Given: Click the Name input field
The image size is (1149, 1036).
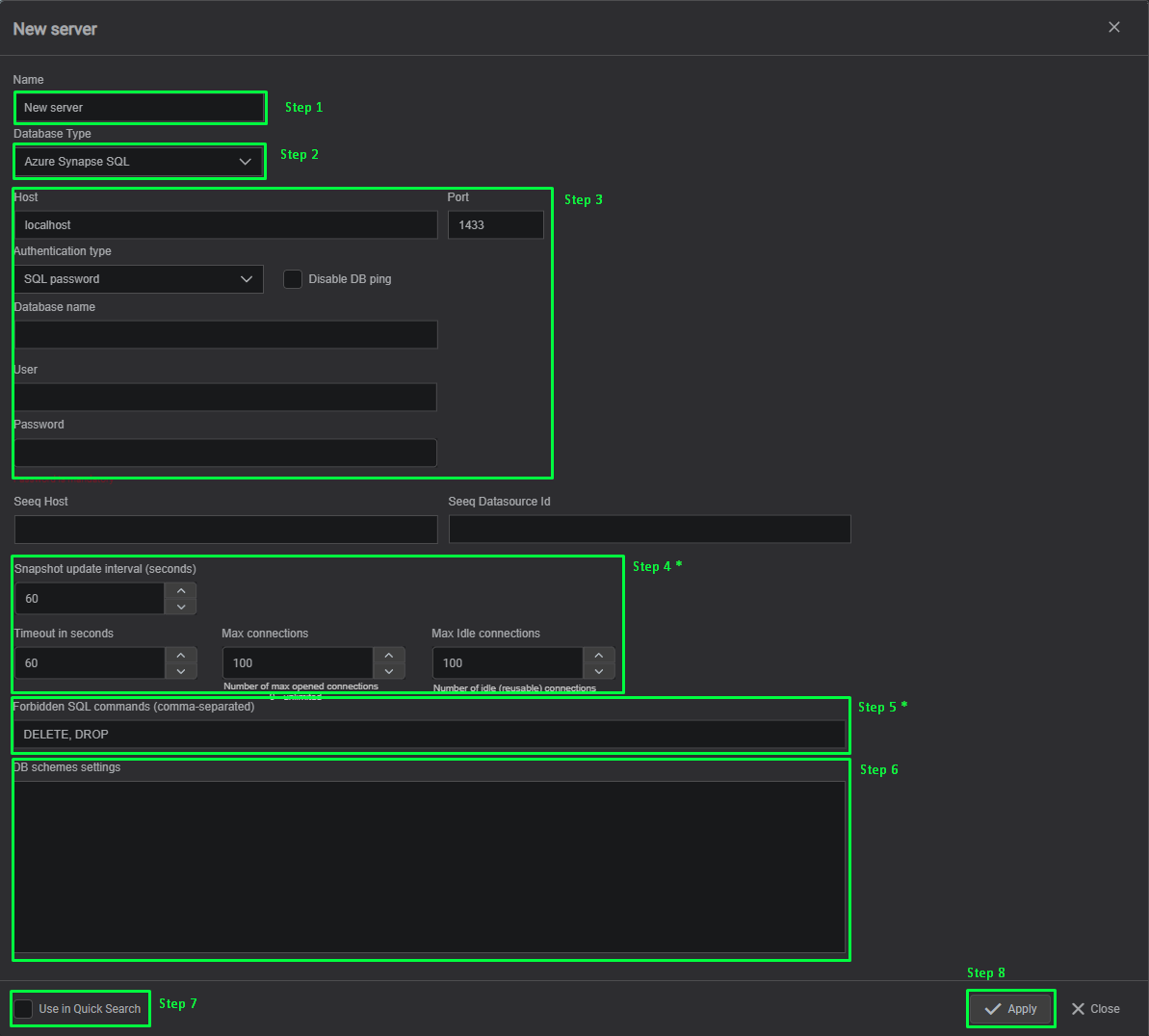Looking at the screenshot, I should point(140,108).
